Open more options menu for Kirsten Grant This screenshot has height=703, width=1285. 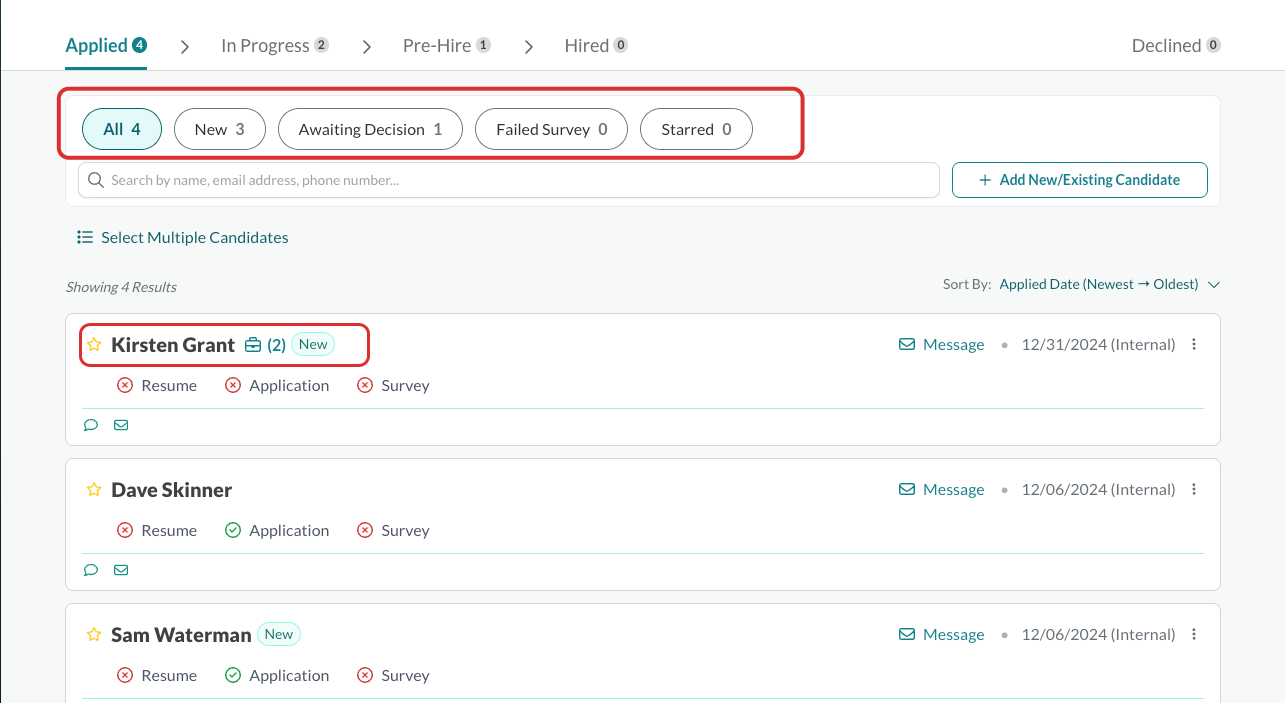[1194, 345]
